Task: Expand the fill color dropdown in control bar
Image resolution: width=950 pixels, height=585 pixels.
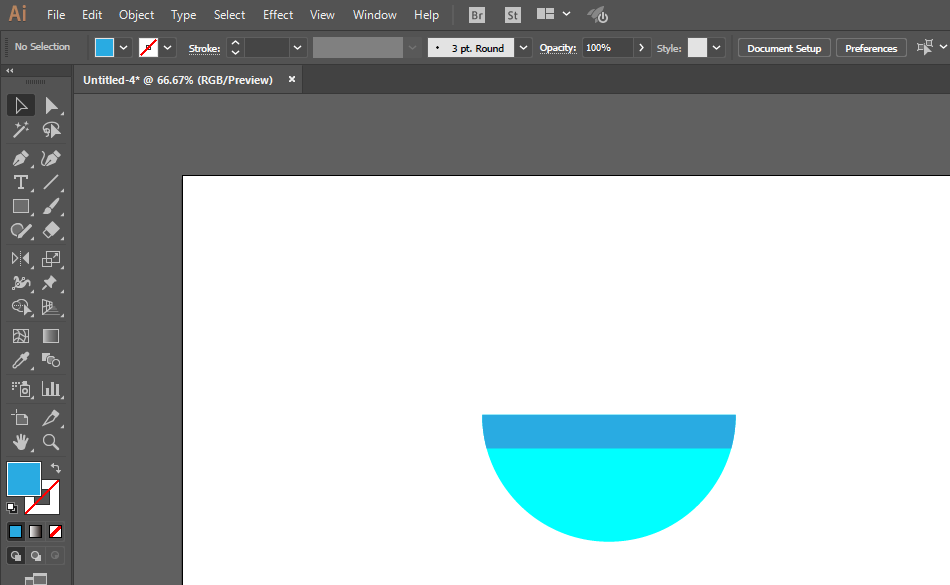Action: point(124,48)
